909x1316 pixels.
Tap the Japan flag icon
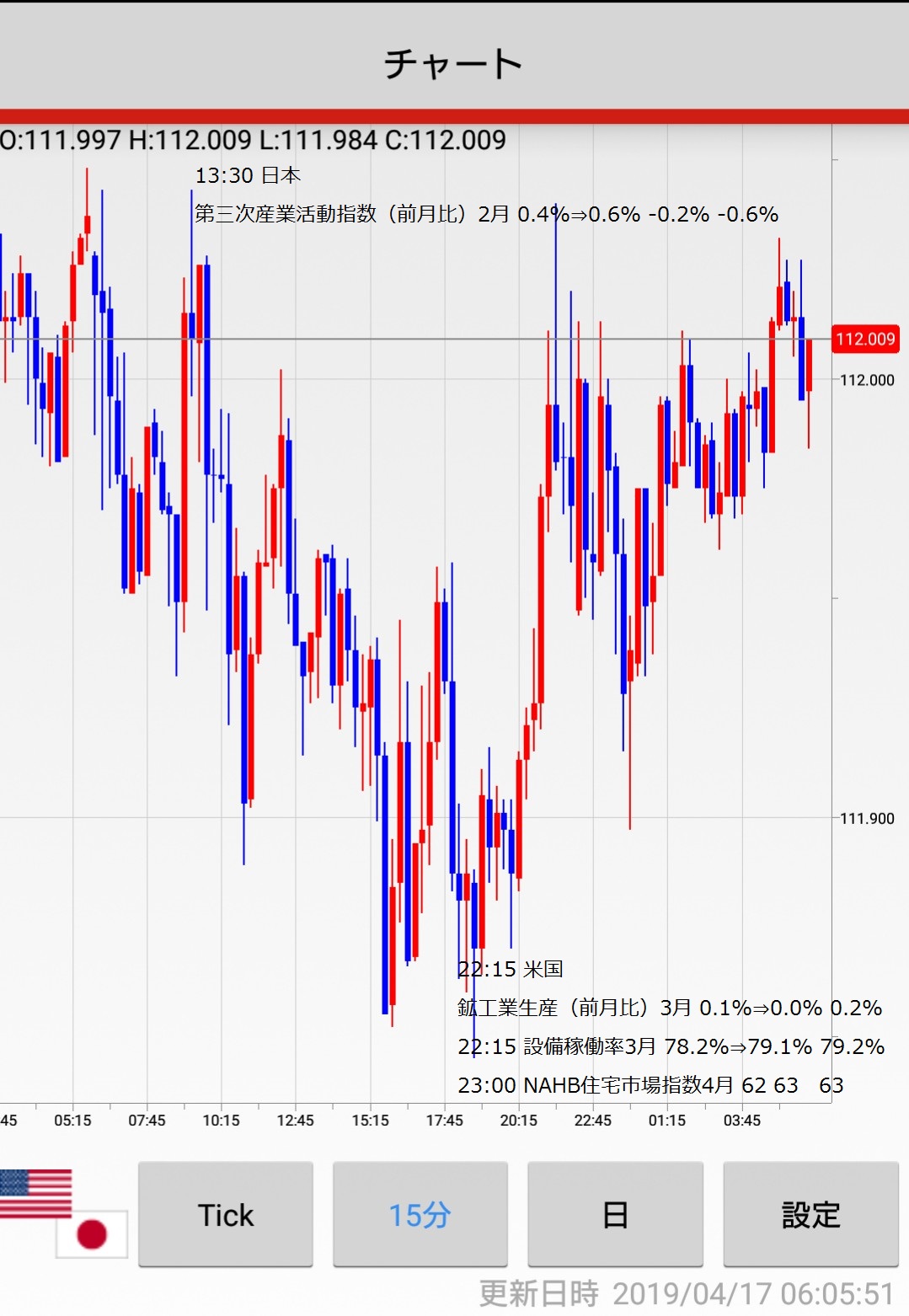92,1234
